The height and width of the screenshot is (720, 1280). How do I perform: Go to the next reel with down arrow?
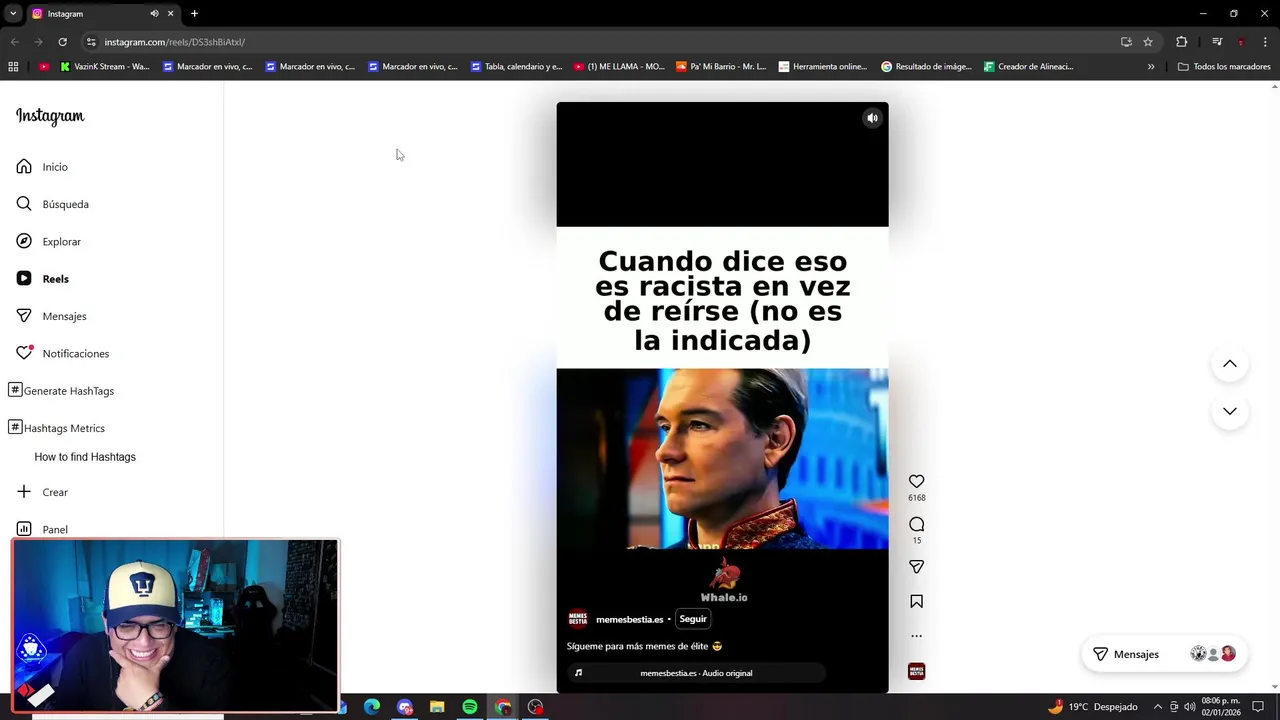[1230, 411]
